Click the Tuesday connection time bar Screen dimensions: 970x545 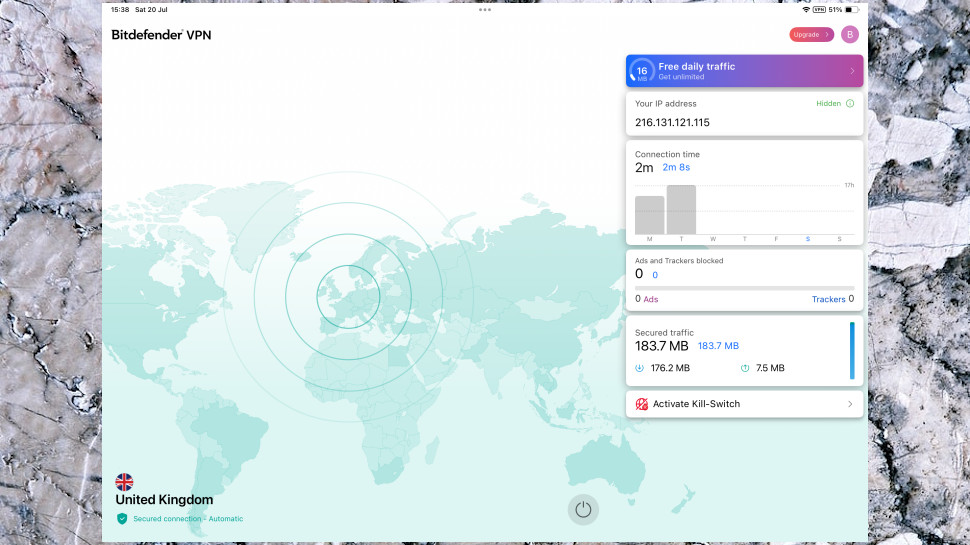(681, 209)
